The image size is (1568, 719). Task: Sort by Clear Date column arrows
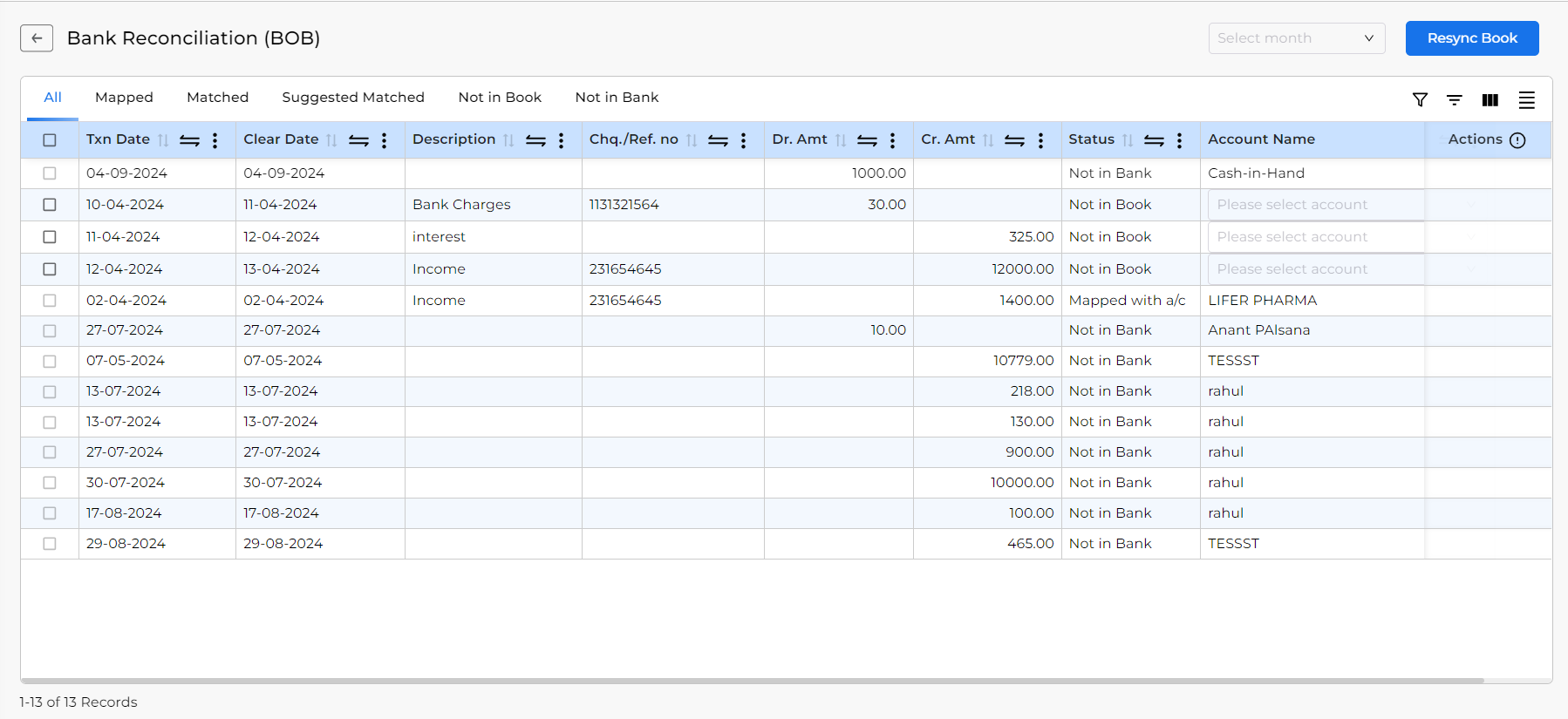tap(331, 140)
